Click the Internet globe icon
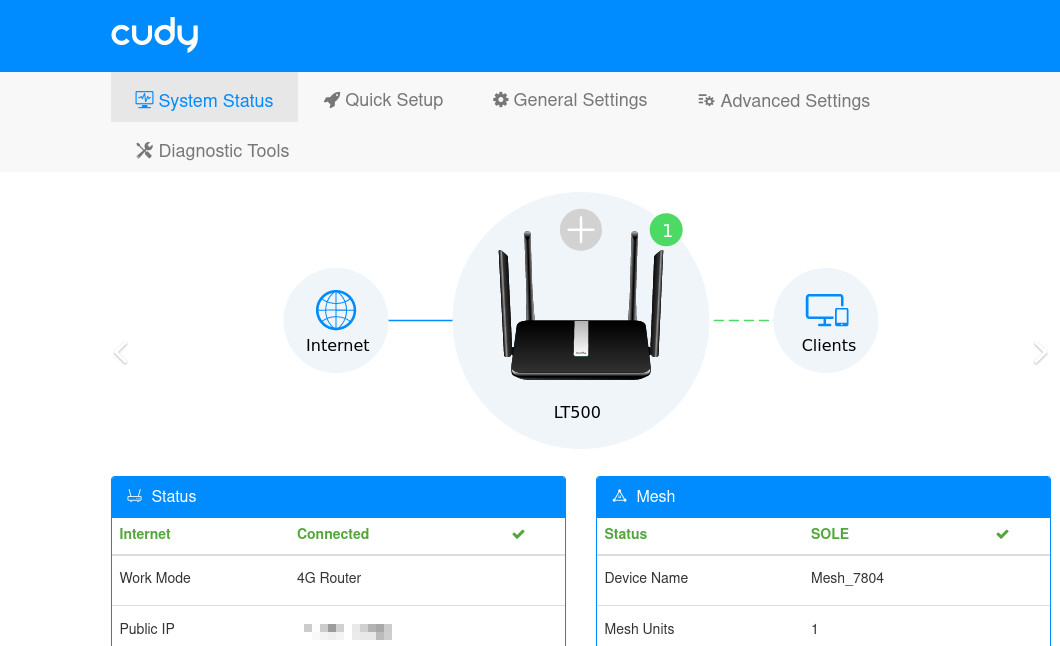 [336, 310]
